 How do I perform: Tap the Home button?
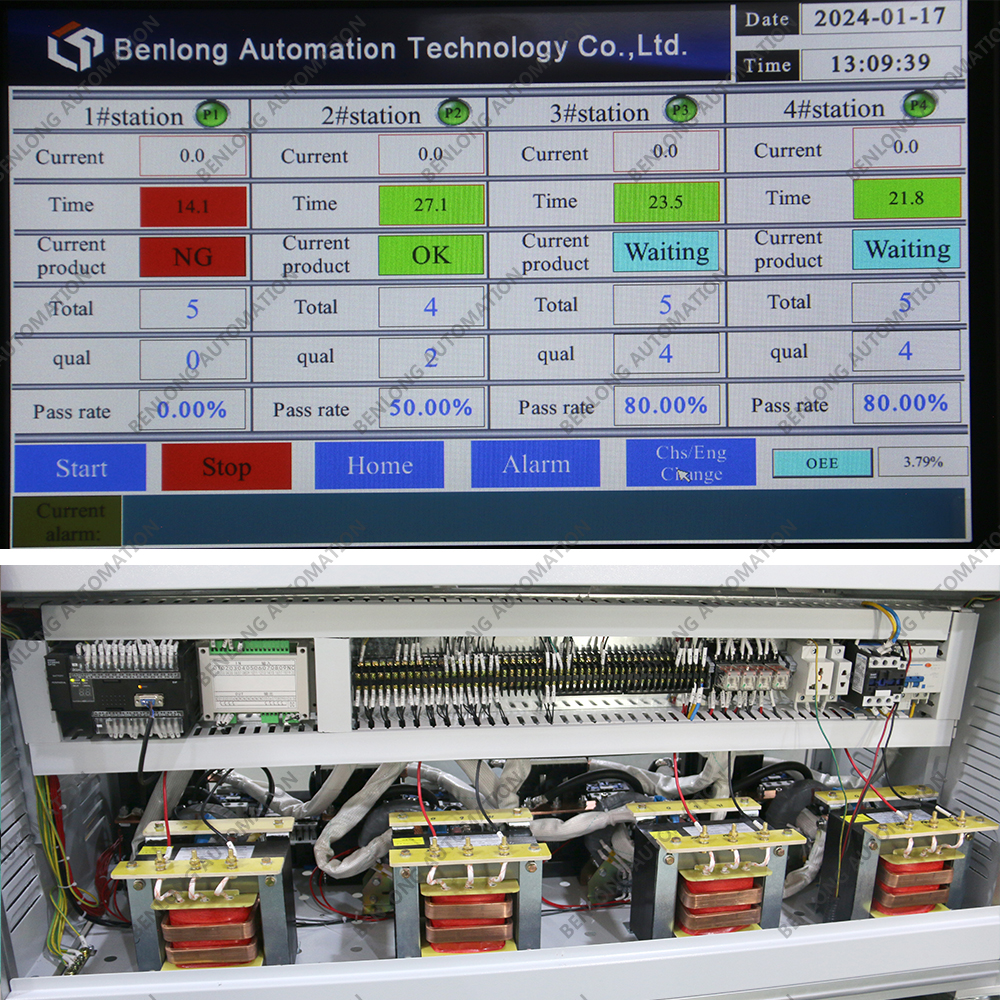coord(379,465)
